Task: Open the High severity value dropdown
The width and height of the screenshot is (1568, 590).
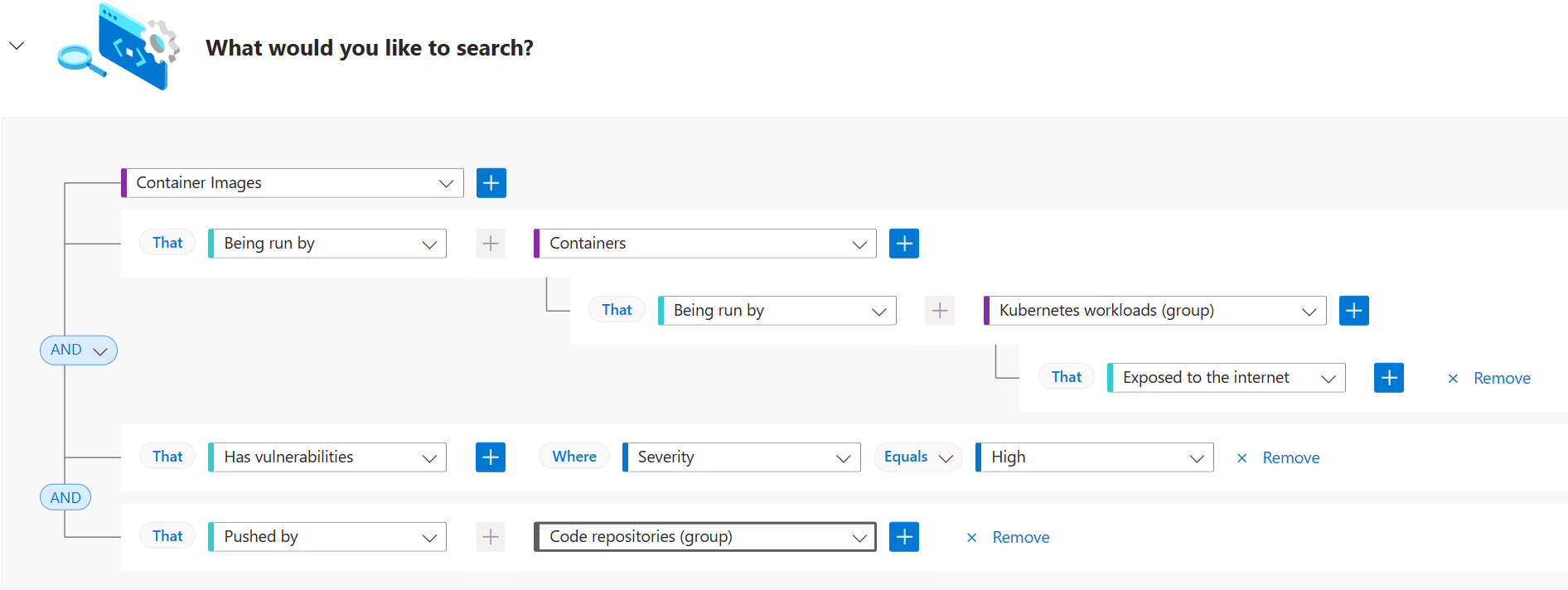Action: [x=1096, y=457]
